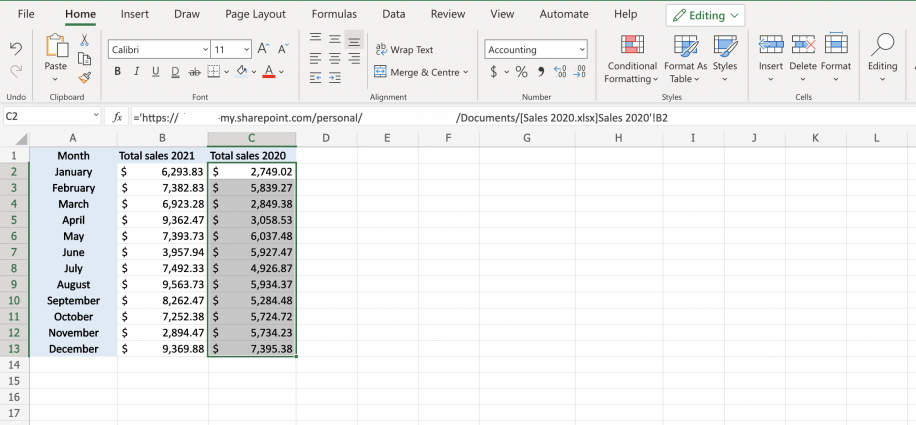Toggle Italic formatting
916x425 pixels.
pyautogui.click(x=136, y=72)
